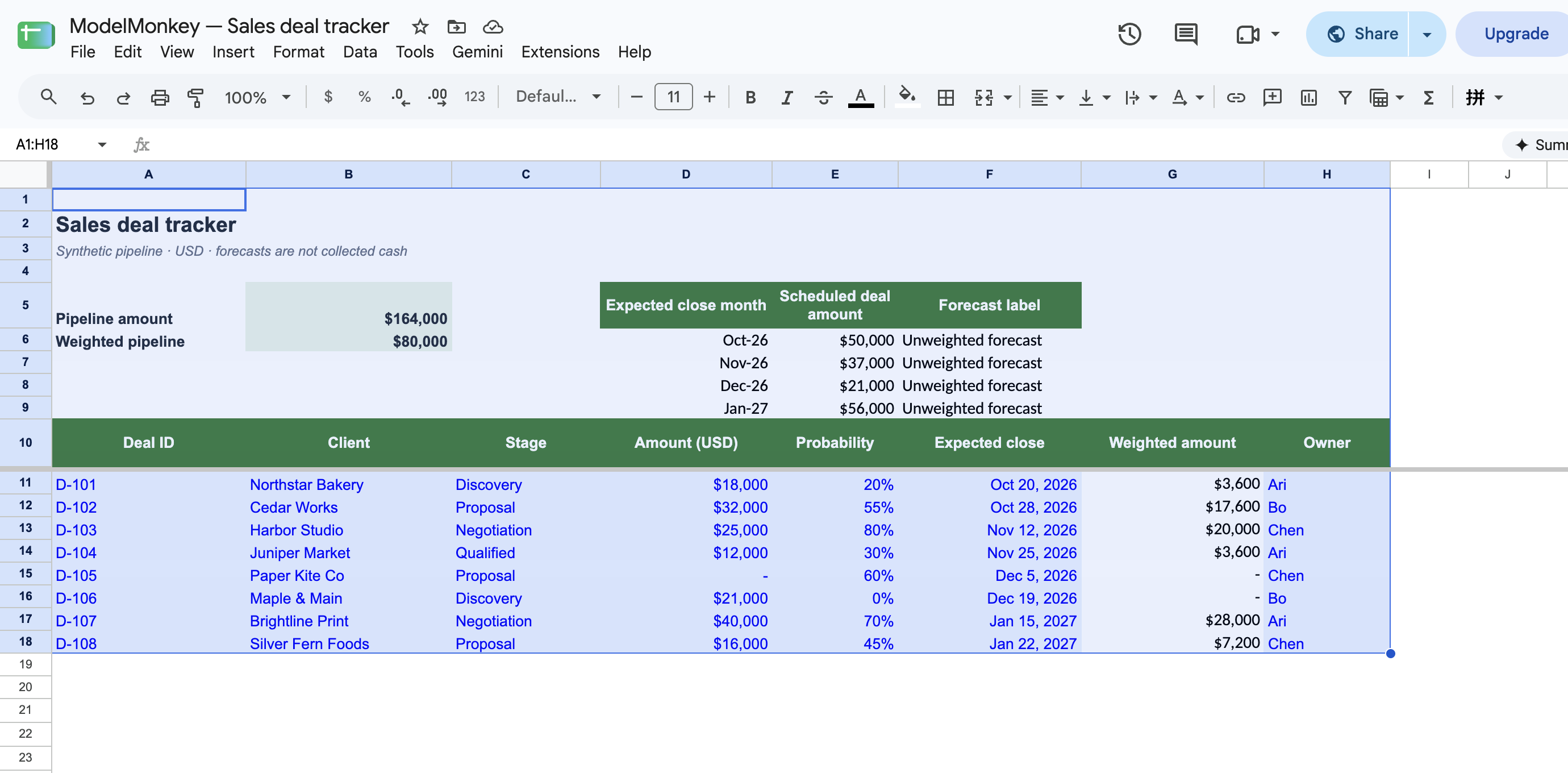Format as currency with dollar icon
The image size is (1568, 773).
click(x=328, y=97)
